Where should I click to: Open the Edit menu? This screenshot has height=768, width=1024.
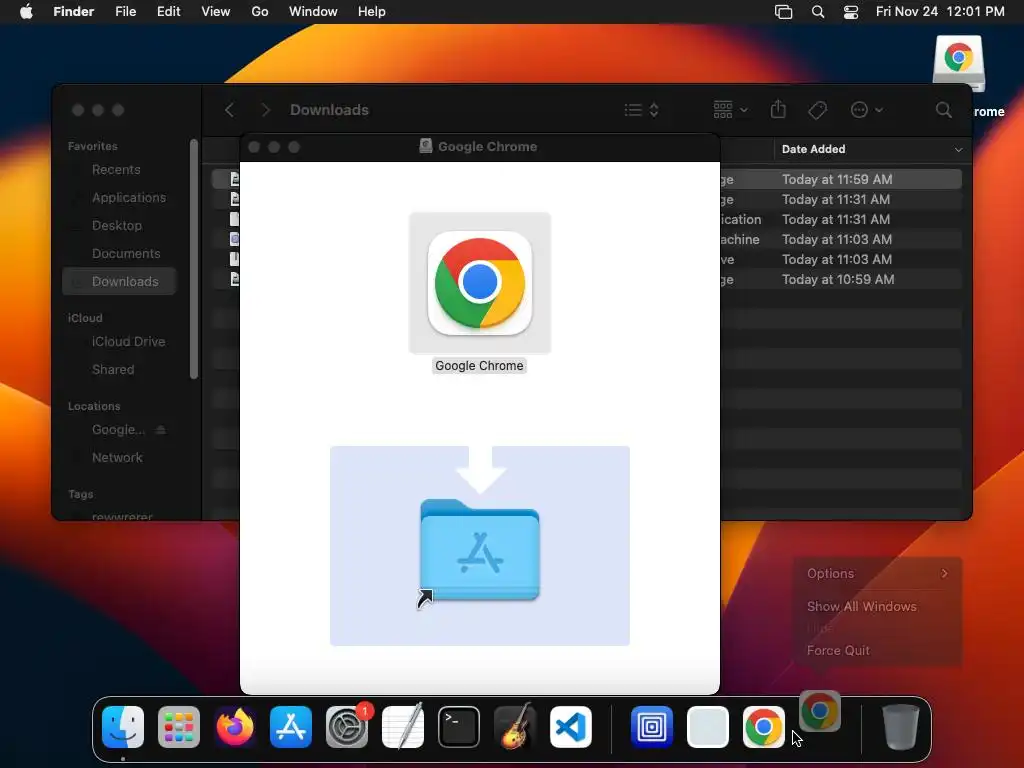[x=168, y=12]
